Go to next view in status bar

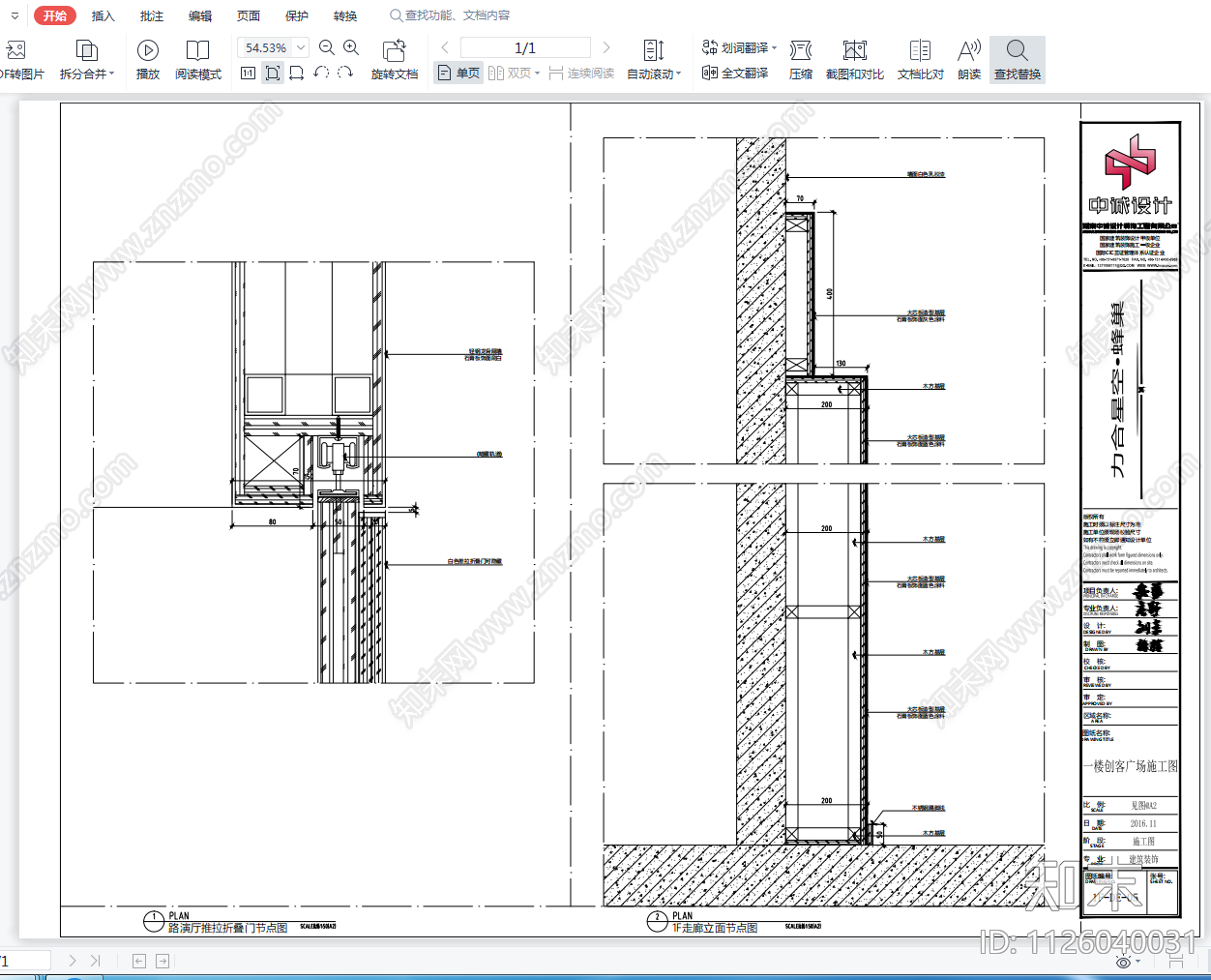pyautogui.click(x=162, y=961)
